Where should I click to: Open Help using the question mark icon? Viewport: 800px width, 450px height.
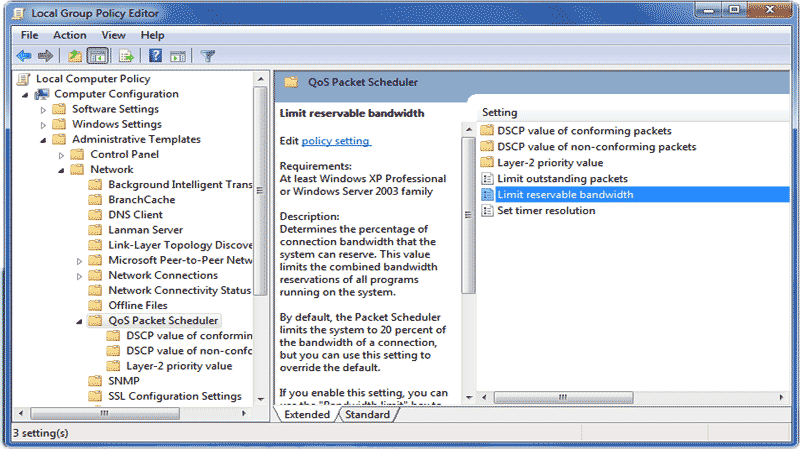(x=155, y=56)
